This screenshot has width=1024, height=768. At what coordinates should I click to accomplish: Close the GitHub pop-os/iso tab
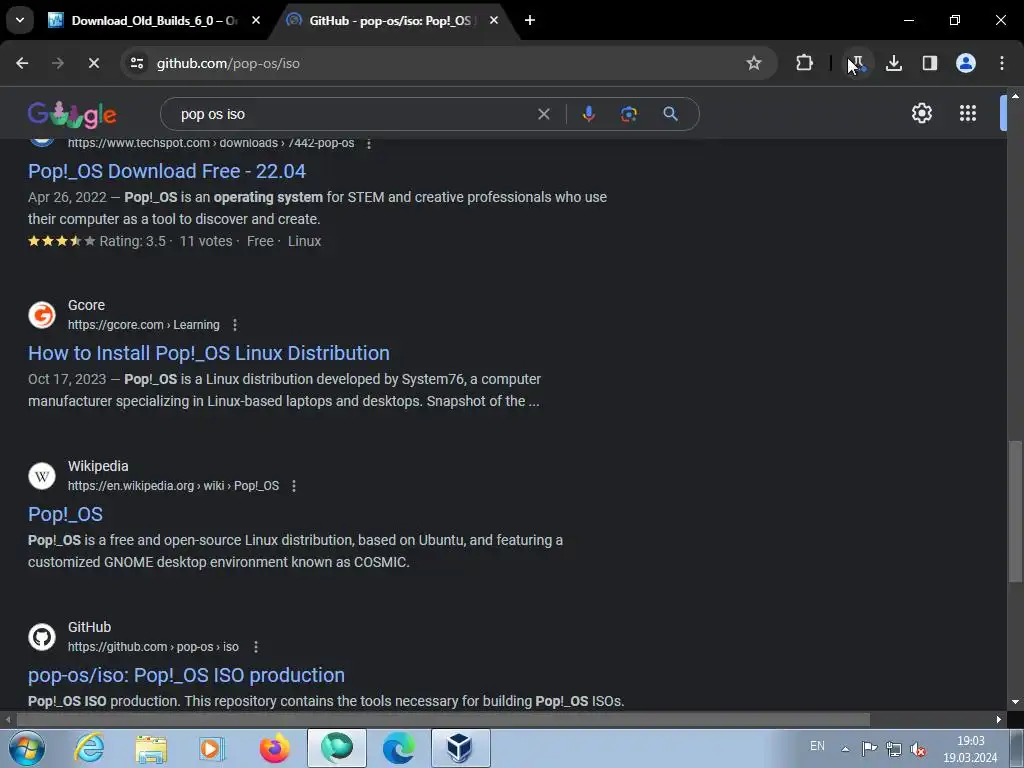tap(494, 20)
